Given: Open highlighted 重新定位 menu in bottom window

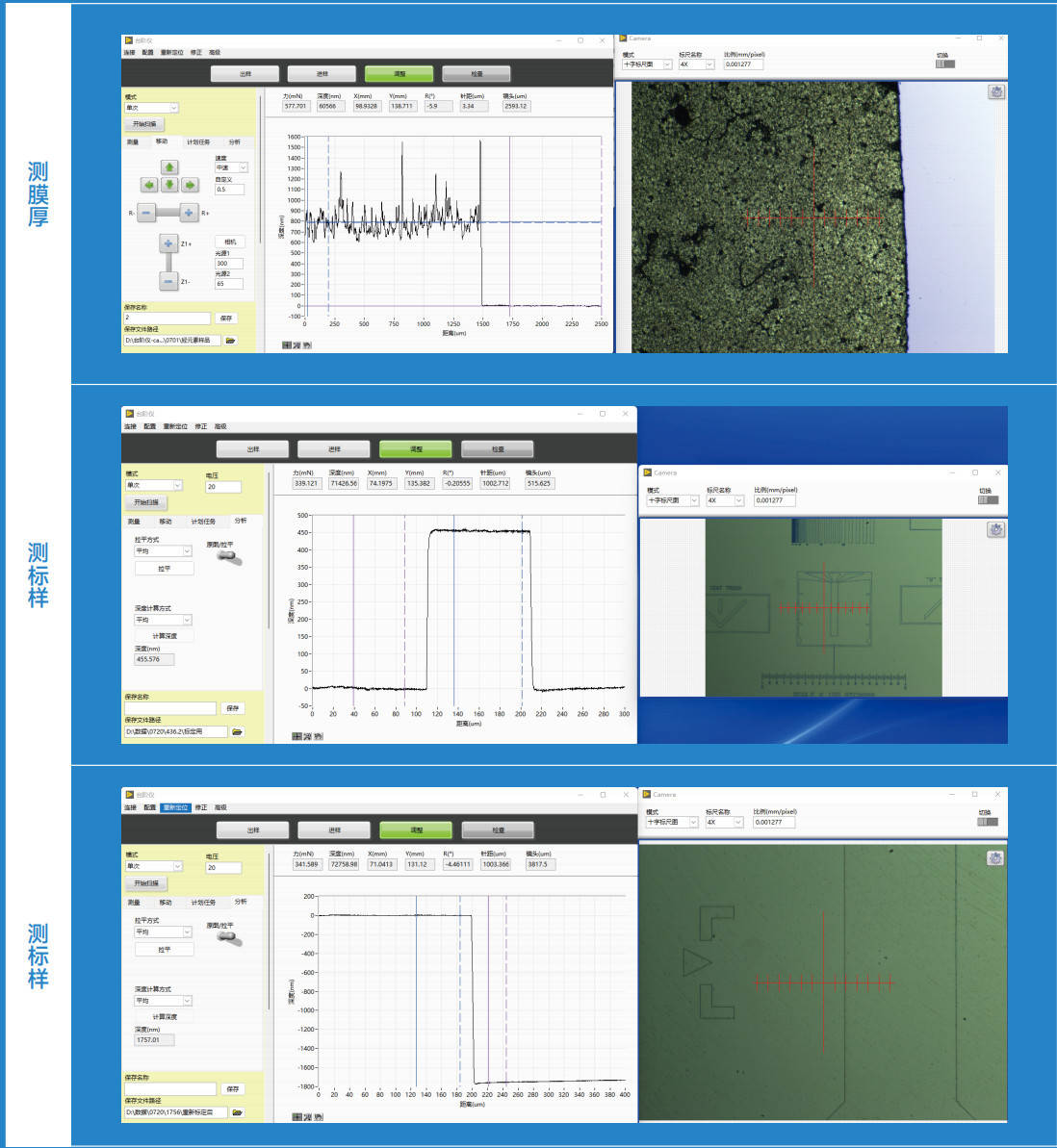Looking at the screenshot, I should tap(175, 807).
